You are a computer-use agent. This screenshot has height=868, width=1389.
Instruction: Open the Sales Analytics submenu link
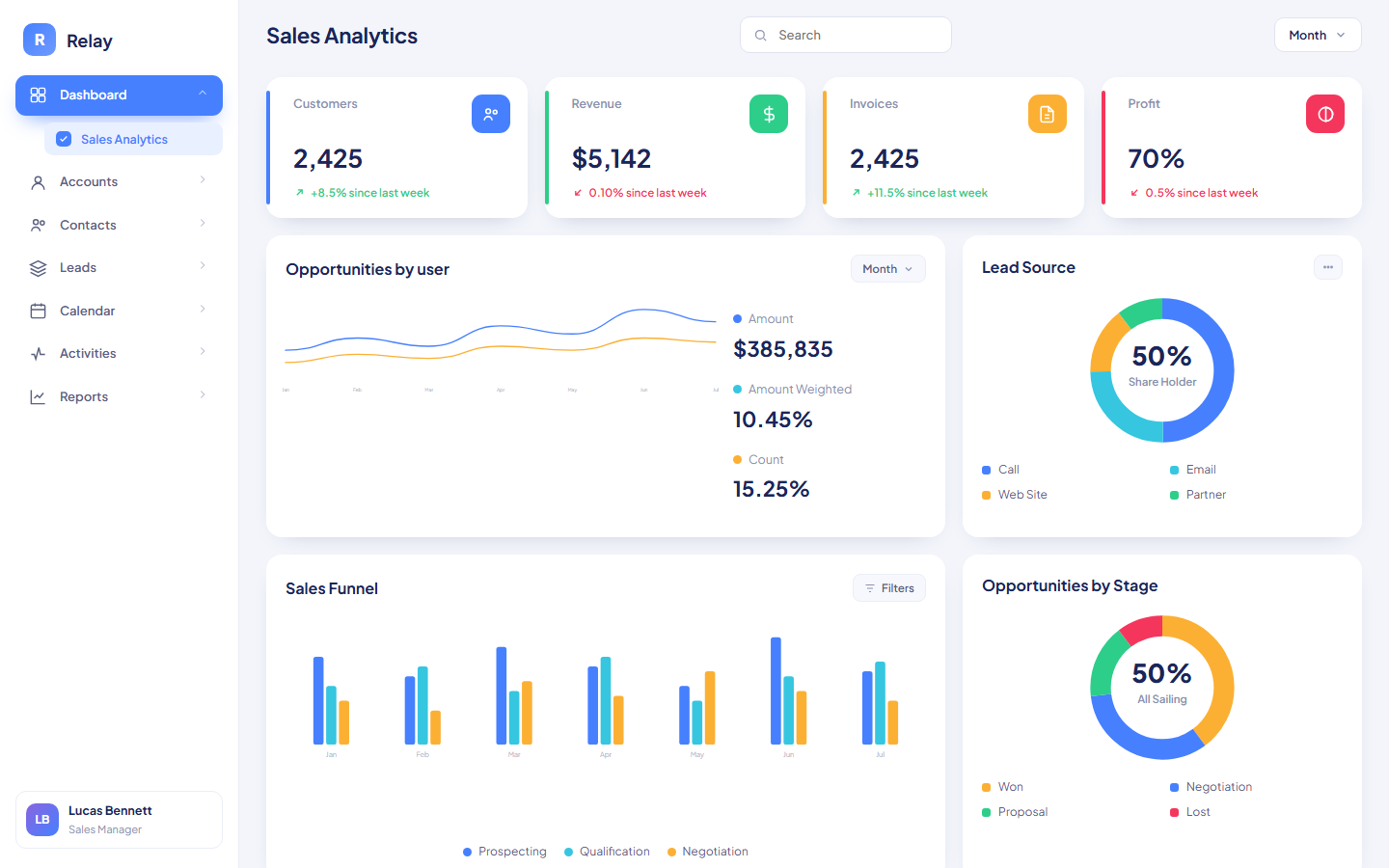pos(133,139)
